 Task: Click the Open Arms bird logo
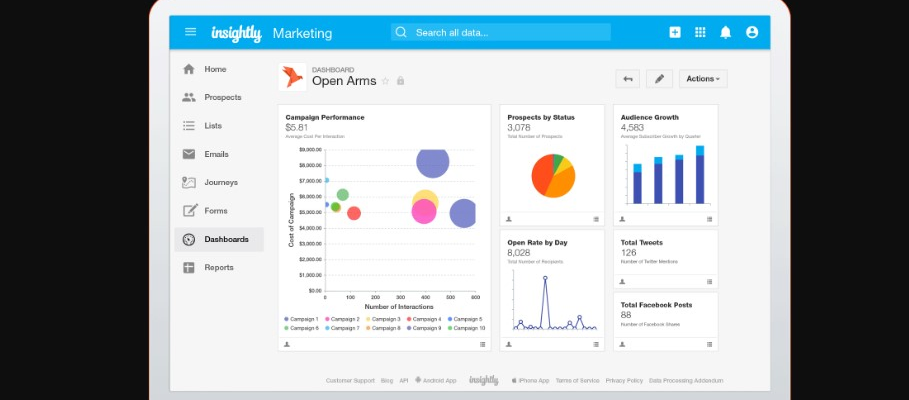click(293, 77)
